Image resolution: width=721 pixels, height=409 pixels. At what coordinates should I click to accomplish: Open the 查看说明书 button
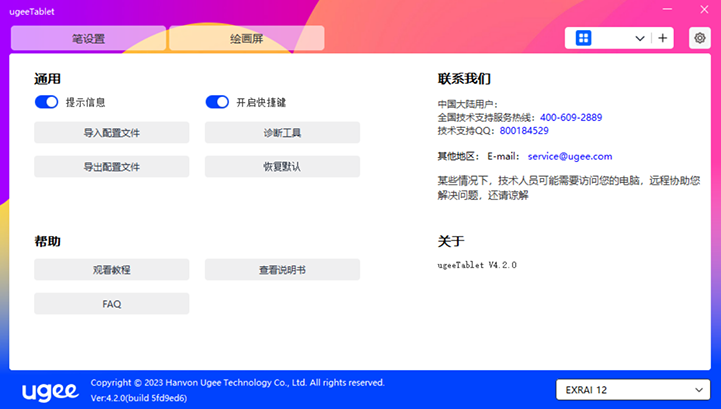[282, 270]
